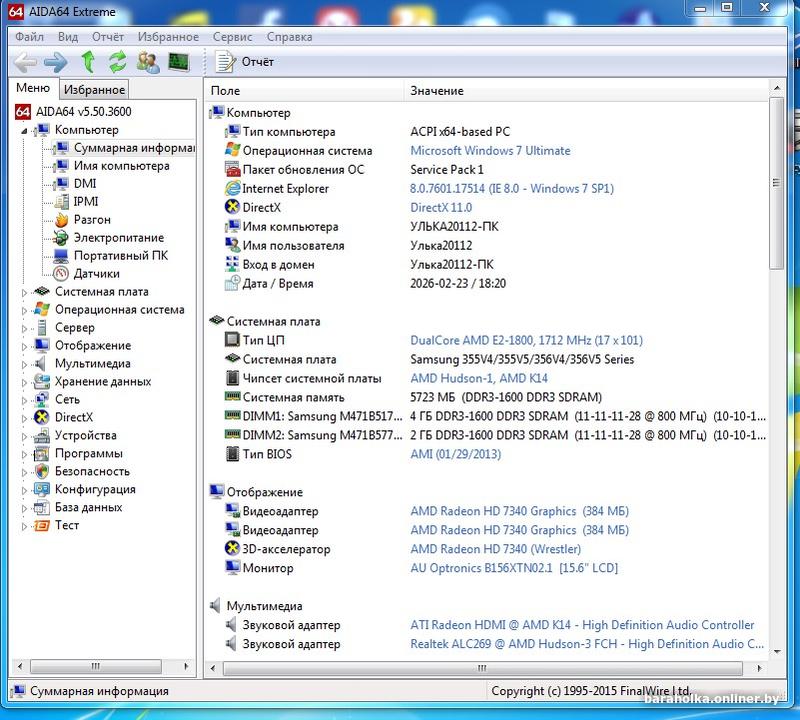Click the Отчёт report toolbar button
Image resolution: width=800 pixels, height=720 pixels.
[246, 62]
